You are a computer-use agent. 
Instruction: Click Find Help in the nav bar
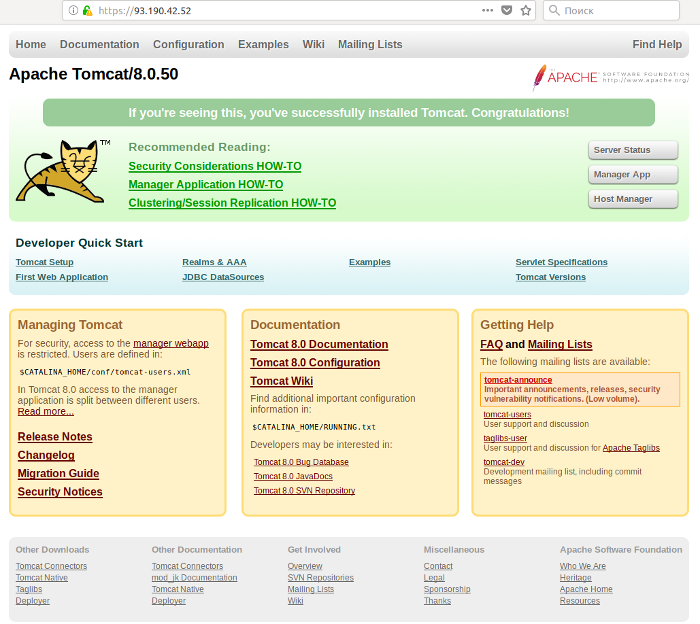click(x=657, y=44)
